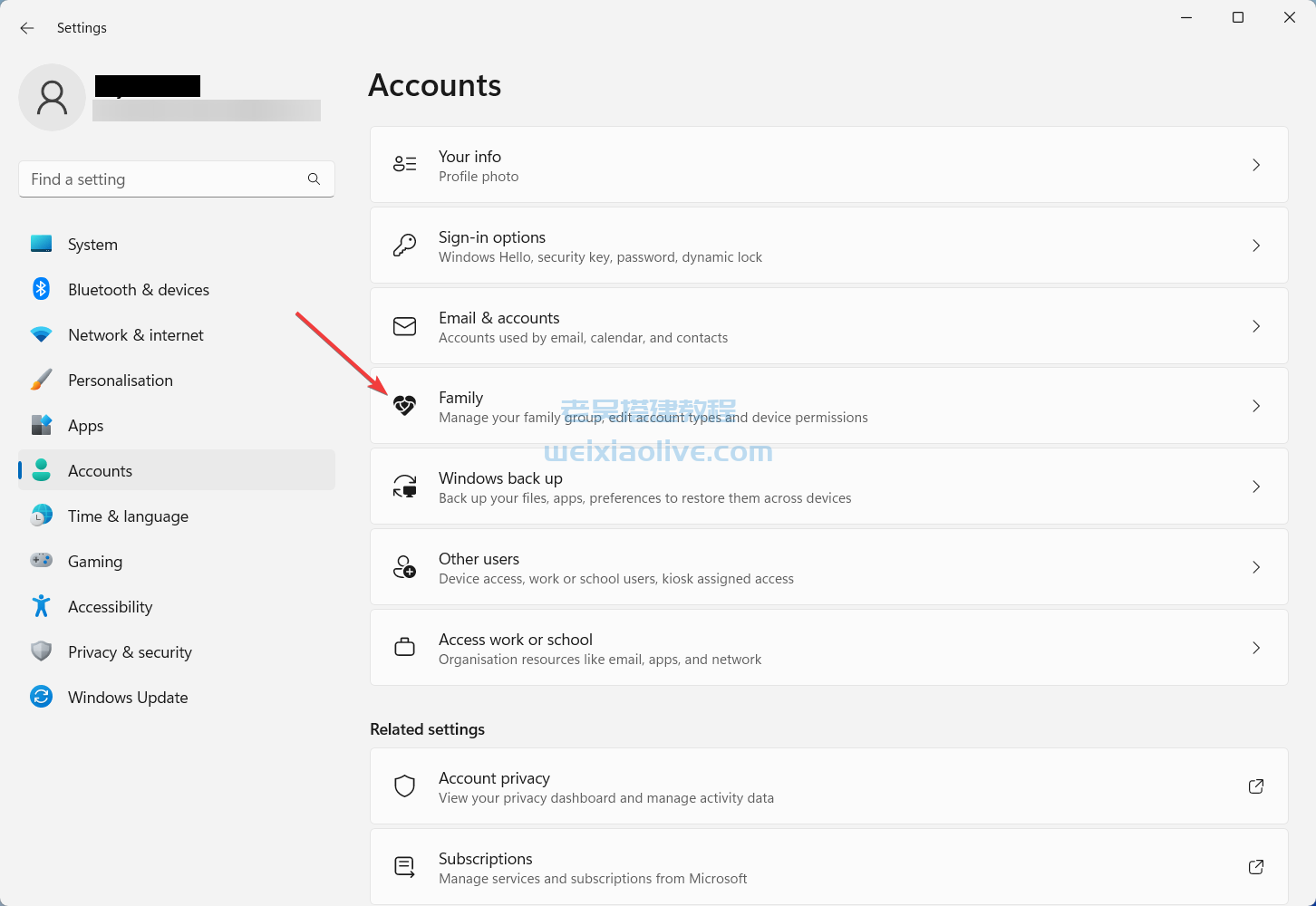Click the Other users add-person icon
The image size is (1316, 906).
tap(404, 567)
